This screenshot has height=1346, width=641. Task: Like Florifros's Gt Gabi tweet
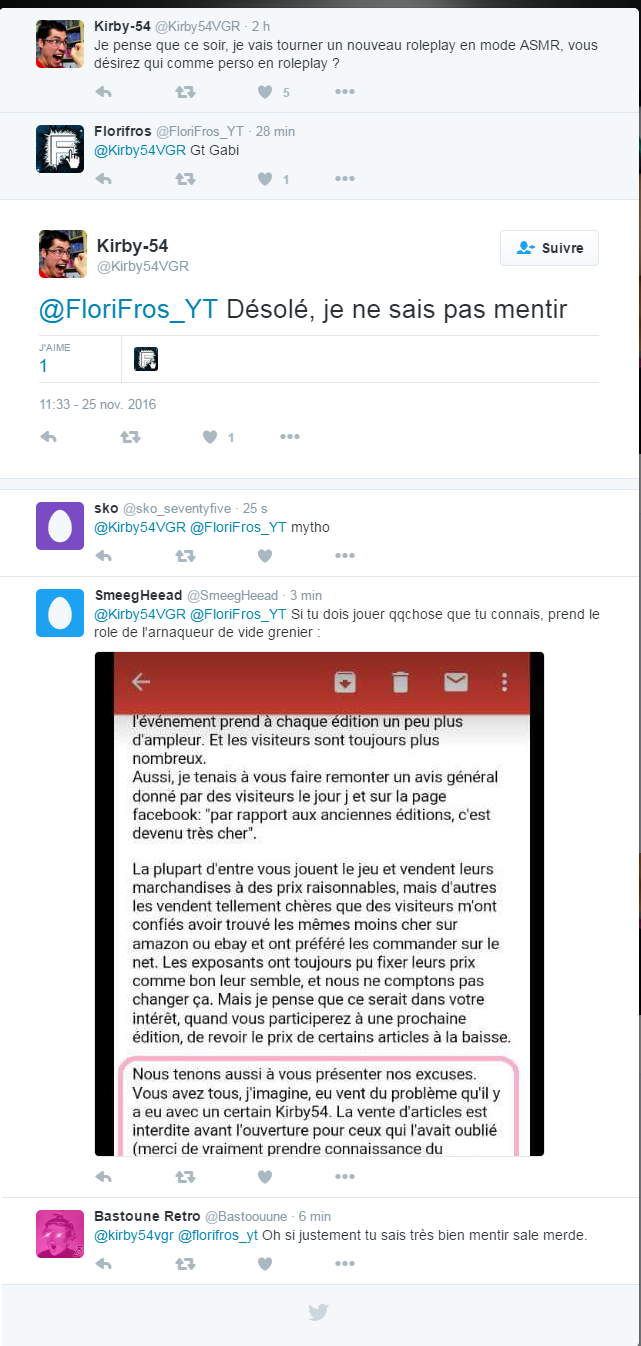265,179
